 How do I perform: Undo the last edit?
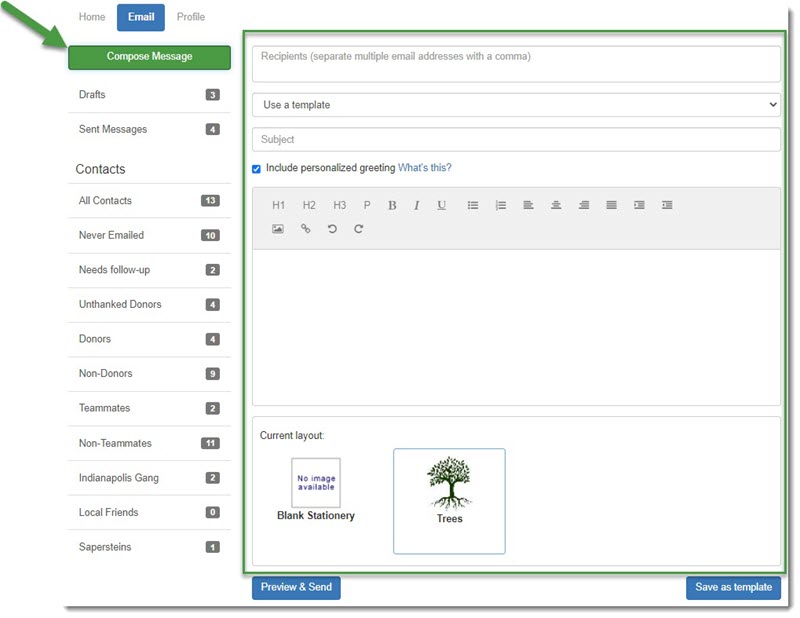click(x=332, y=229)
